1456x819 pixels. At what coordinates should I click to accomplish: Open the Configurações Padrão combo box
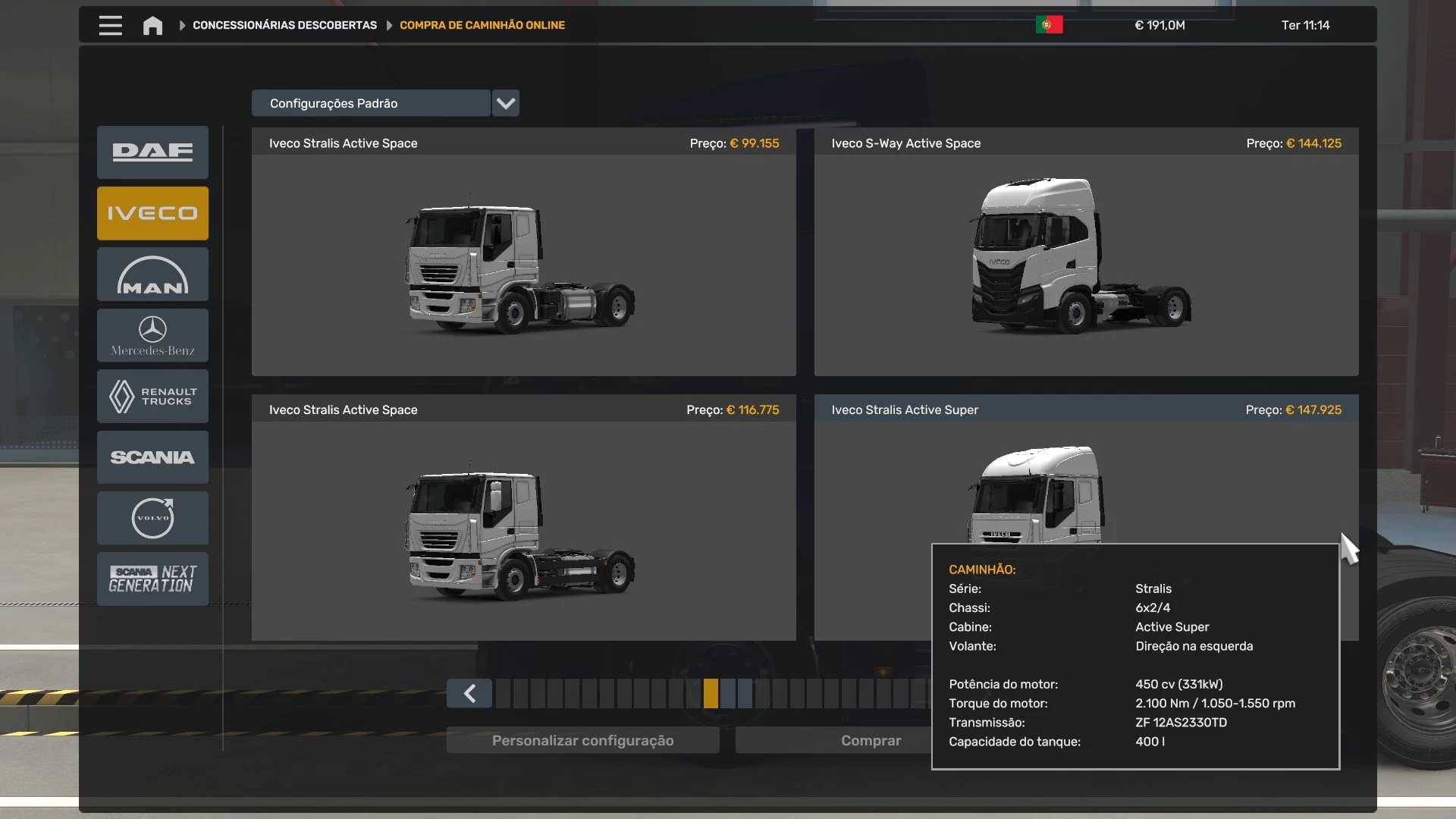pos(371,103)
